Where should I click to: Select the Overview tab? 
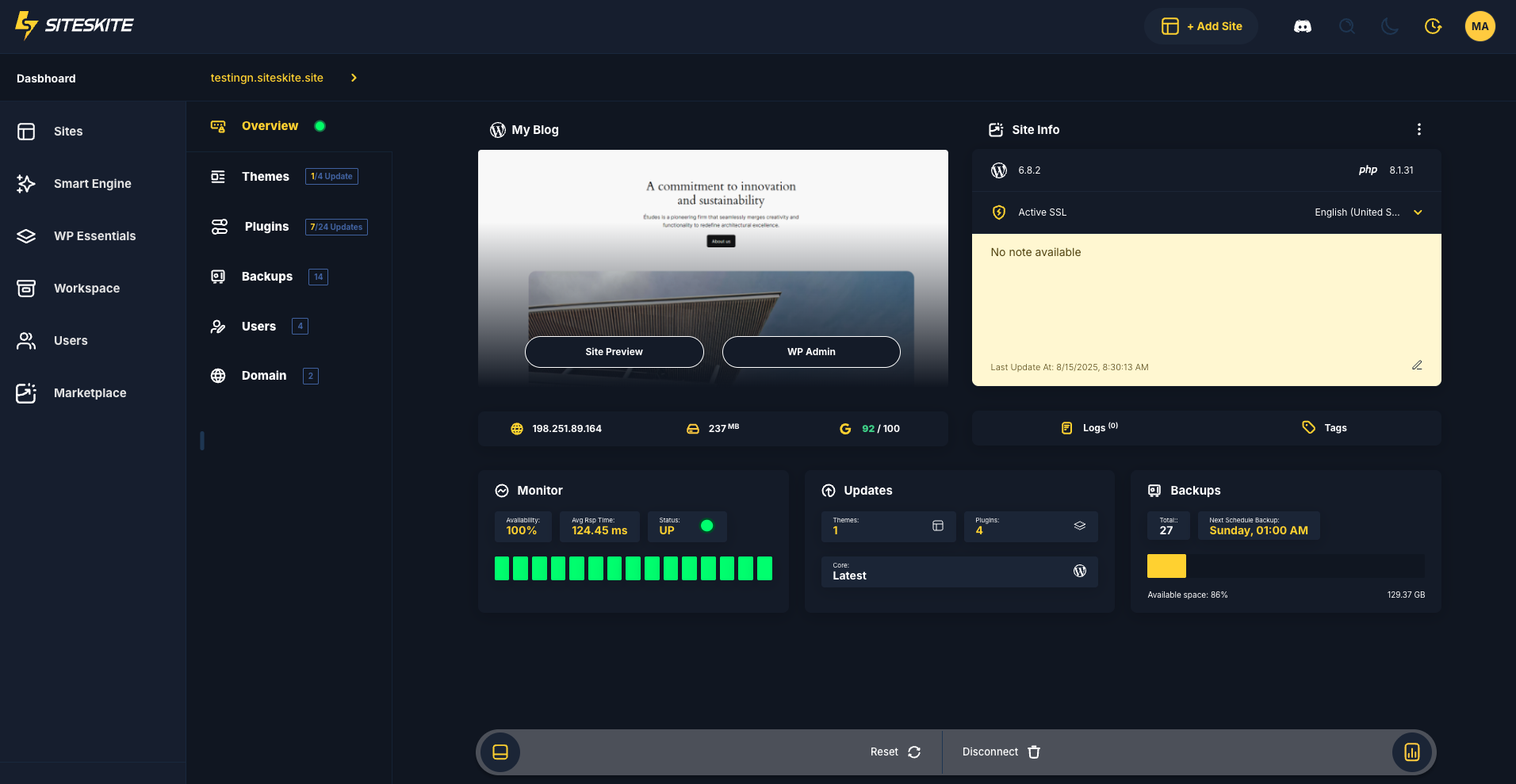(270, 126)
